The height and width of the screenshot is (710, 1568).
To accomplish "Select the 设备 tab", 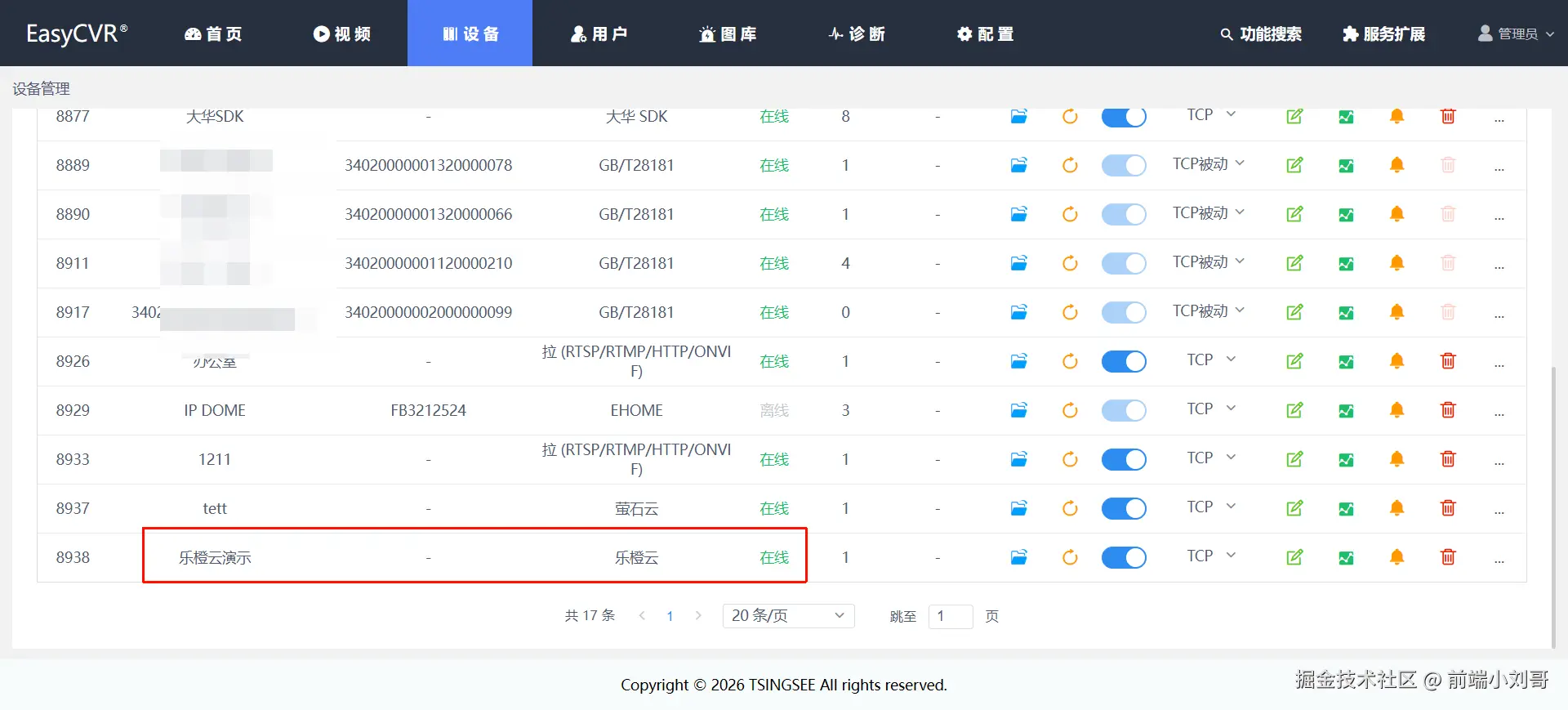I will pos(470,33).
